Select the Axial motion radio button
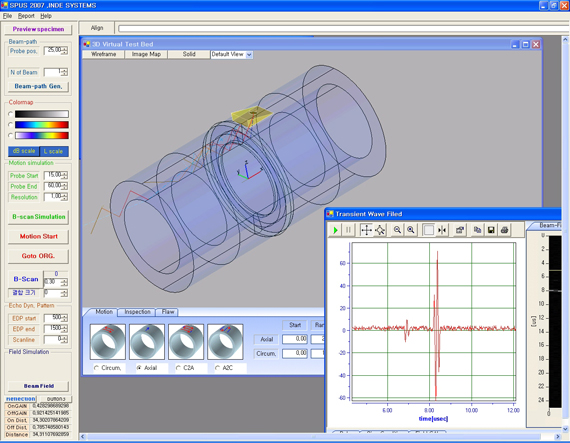 [139, 368]
